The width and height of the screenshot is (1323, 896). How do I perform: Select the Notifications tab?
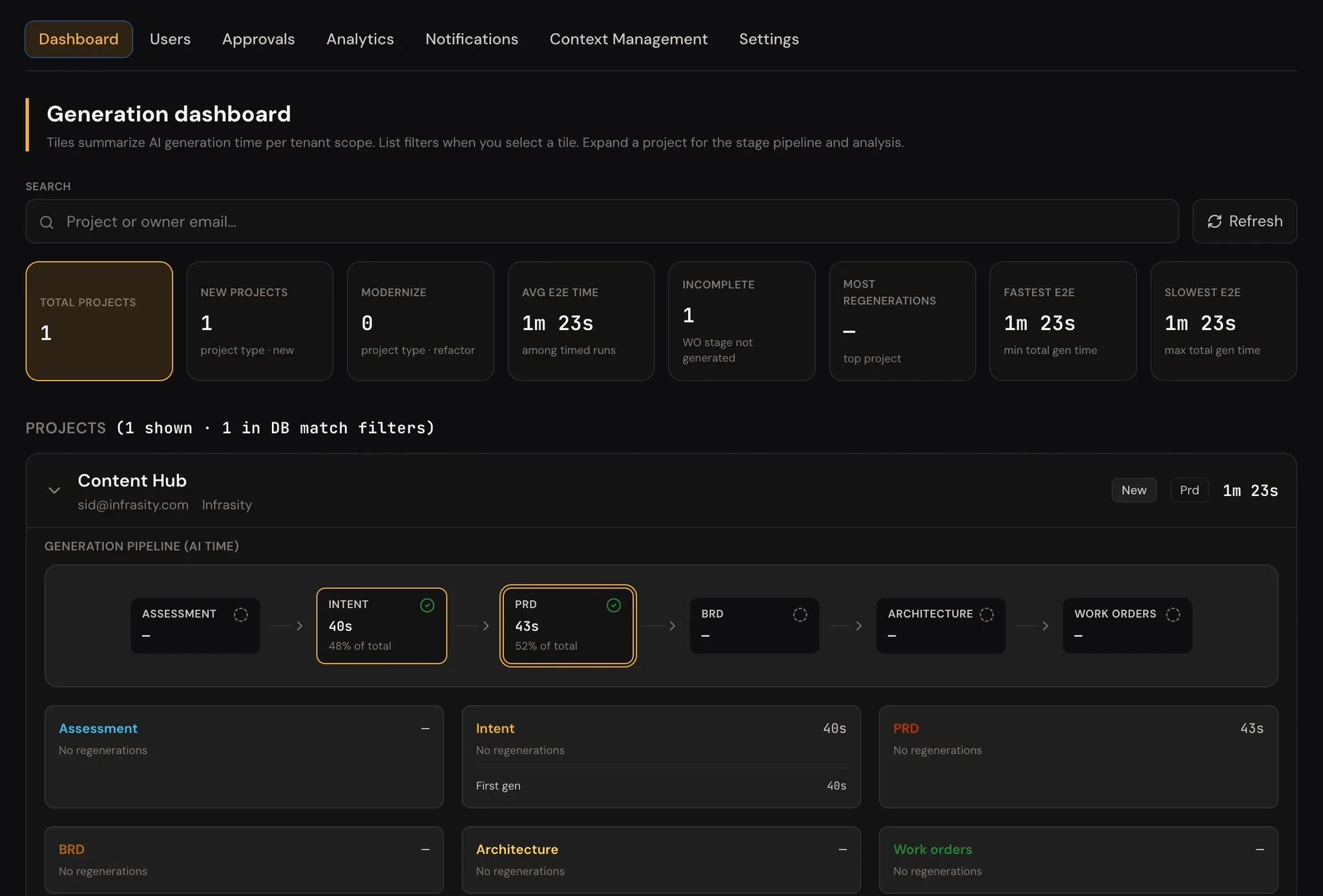coord(472,39)
